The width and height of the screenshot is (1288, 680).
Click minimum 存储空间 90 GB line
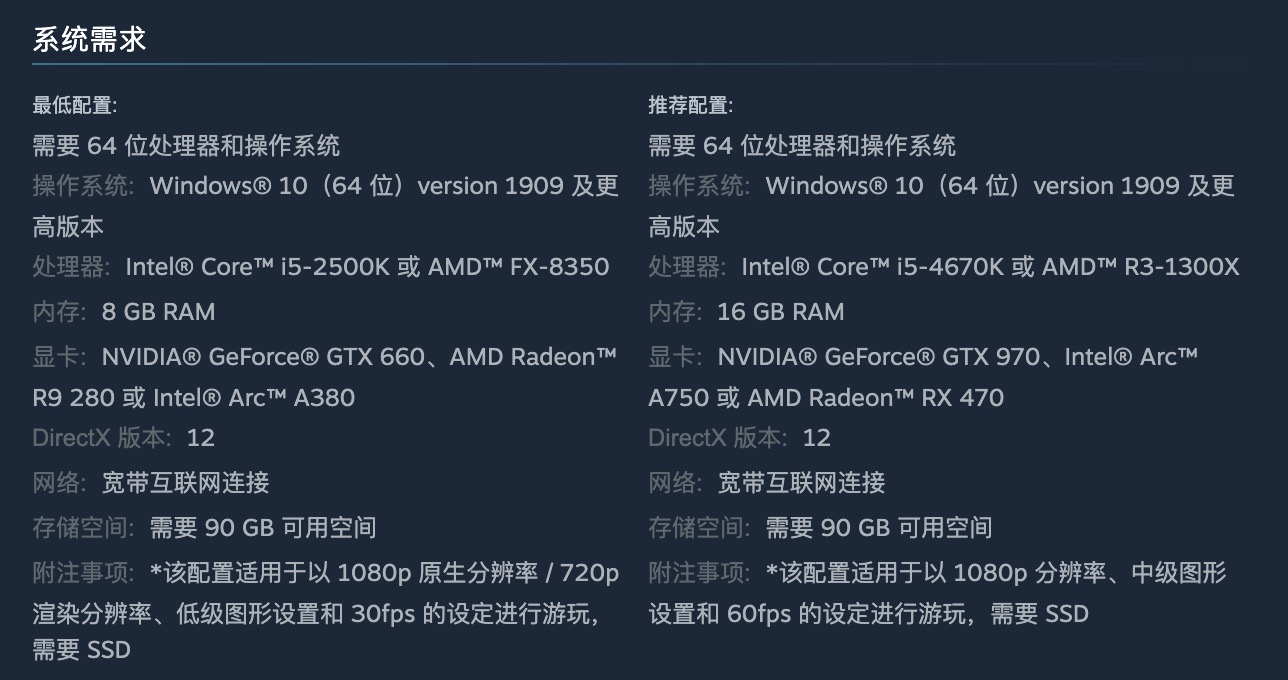(204, 528)
